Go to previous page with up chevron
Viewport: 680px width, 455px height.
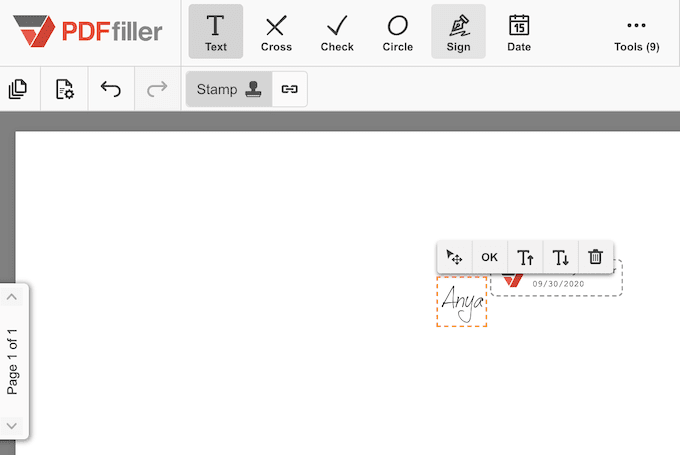tap(12, 297)
